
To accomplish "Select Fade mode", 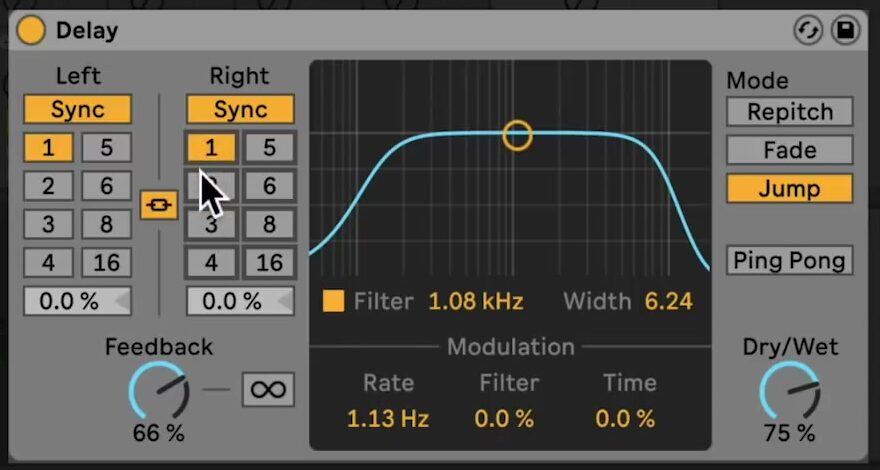I will point(790,150).
